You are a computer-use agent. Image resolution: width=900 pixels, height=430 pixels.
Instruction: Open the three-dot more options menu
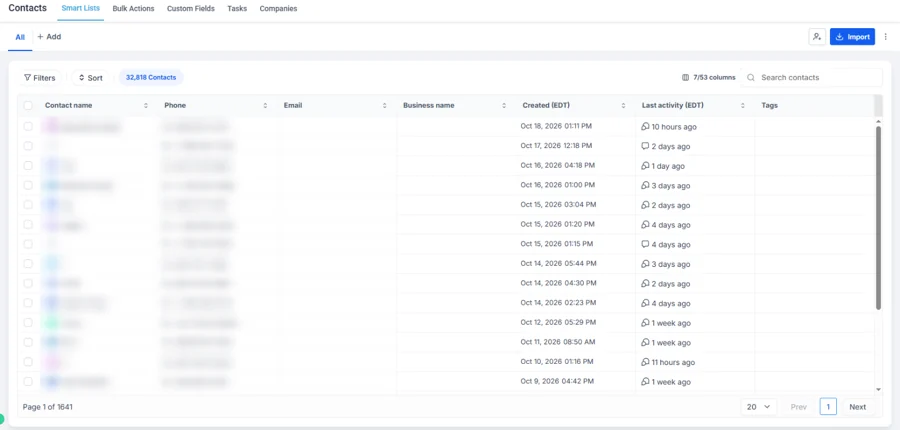click(885, 37)
